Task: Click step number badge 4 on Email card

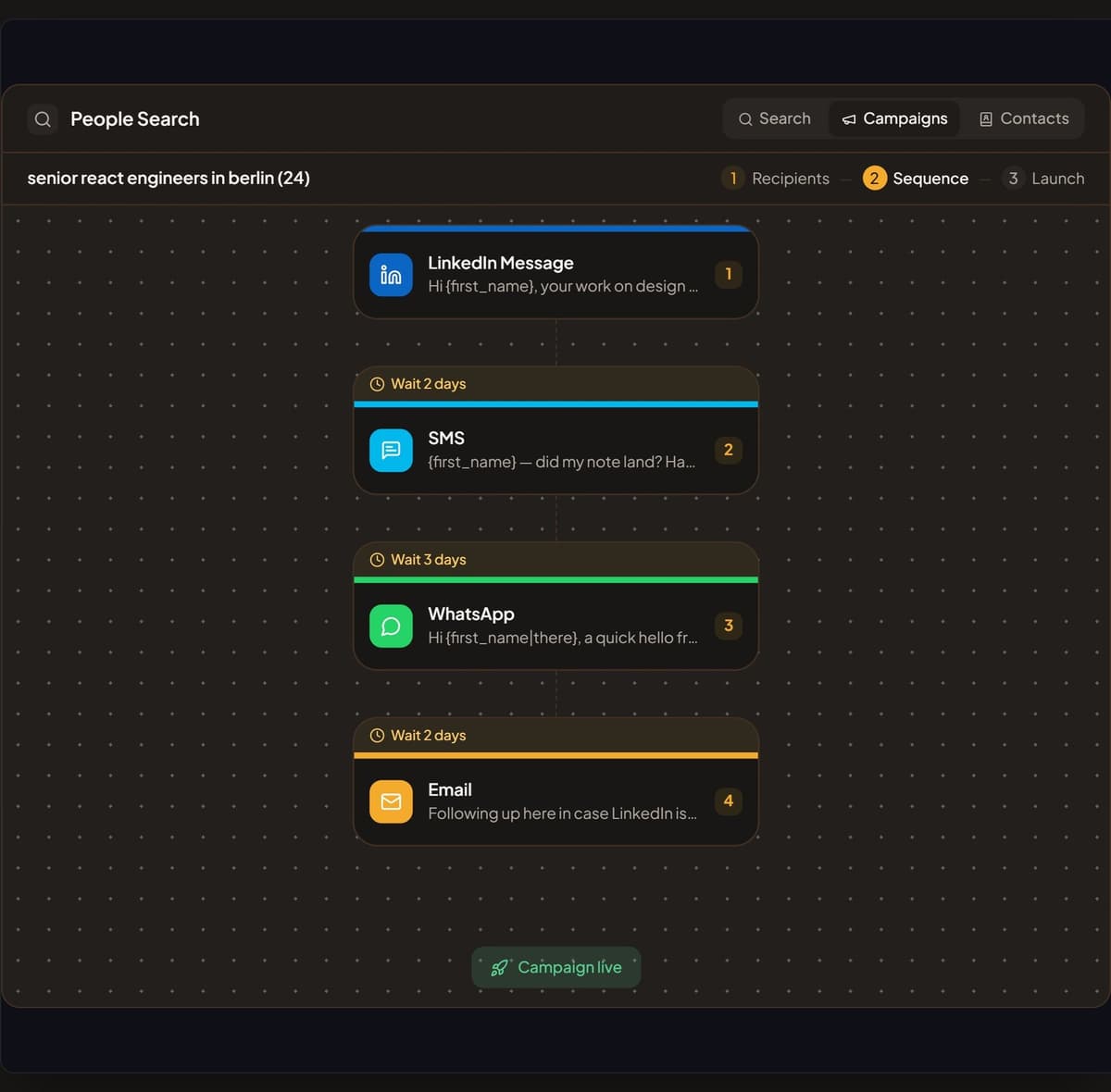Action: tap(729, 800)
